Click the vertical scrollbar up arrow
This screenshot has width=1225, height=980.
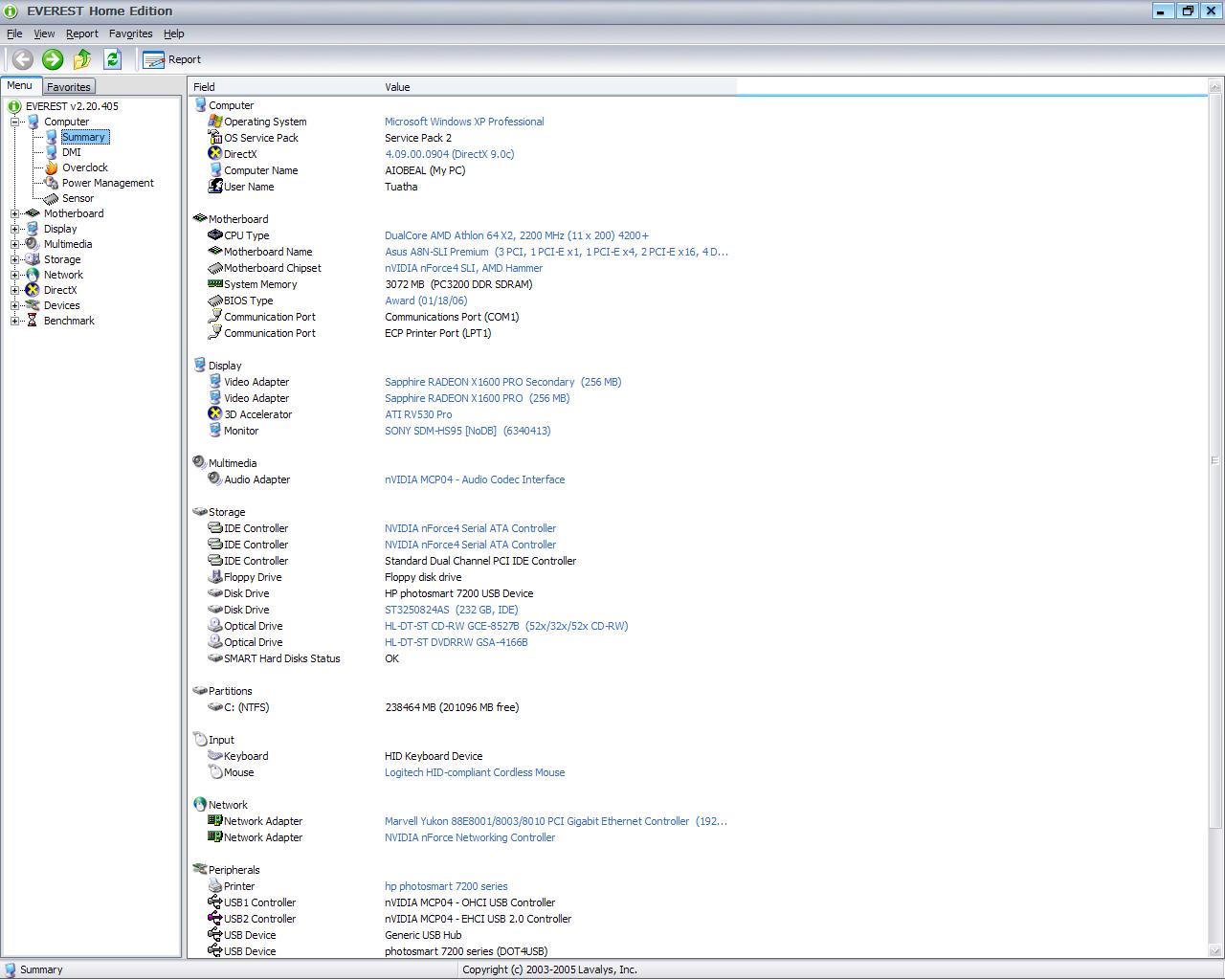pyautogui.click(x=1216, y=86)
